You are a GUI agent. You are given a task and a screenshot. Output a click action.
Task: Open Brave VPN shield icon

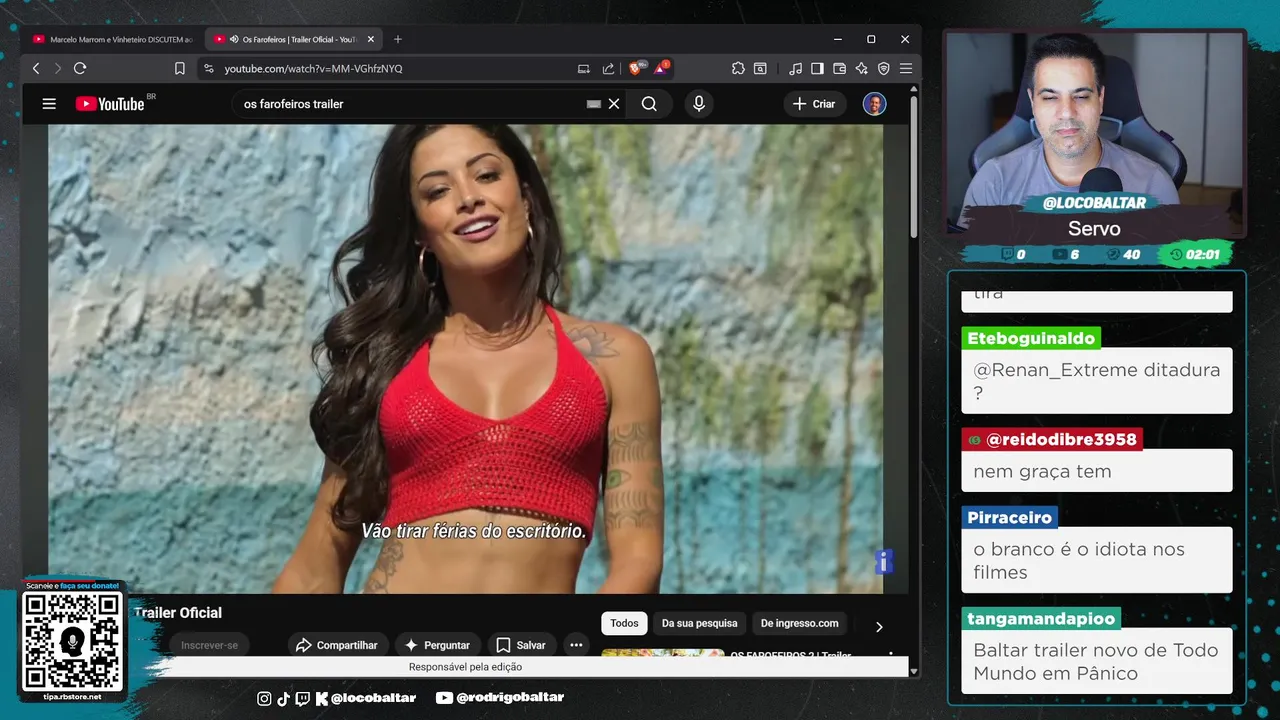[x=883, y=68]
